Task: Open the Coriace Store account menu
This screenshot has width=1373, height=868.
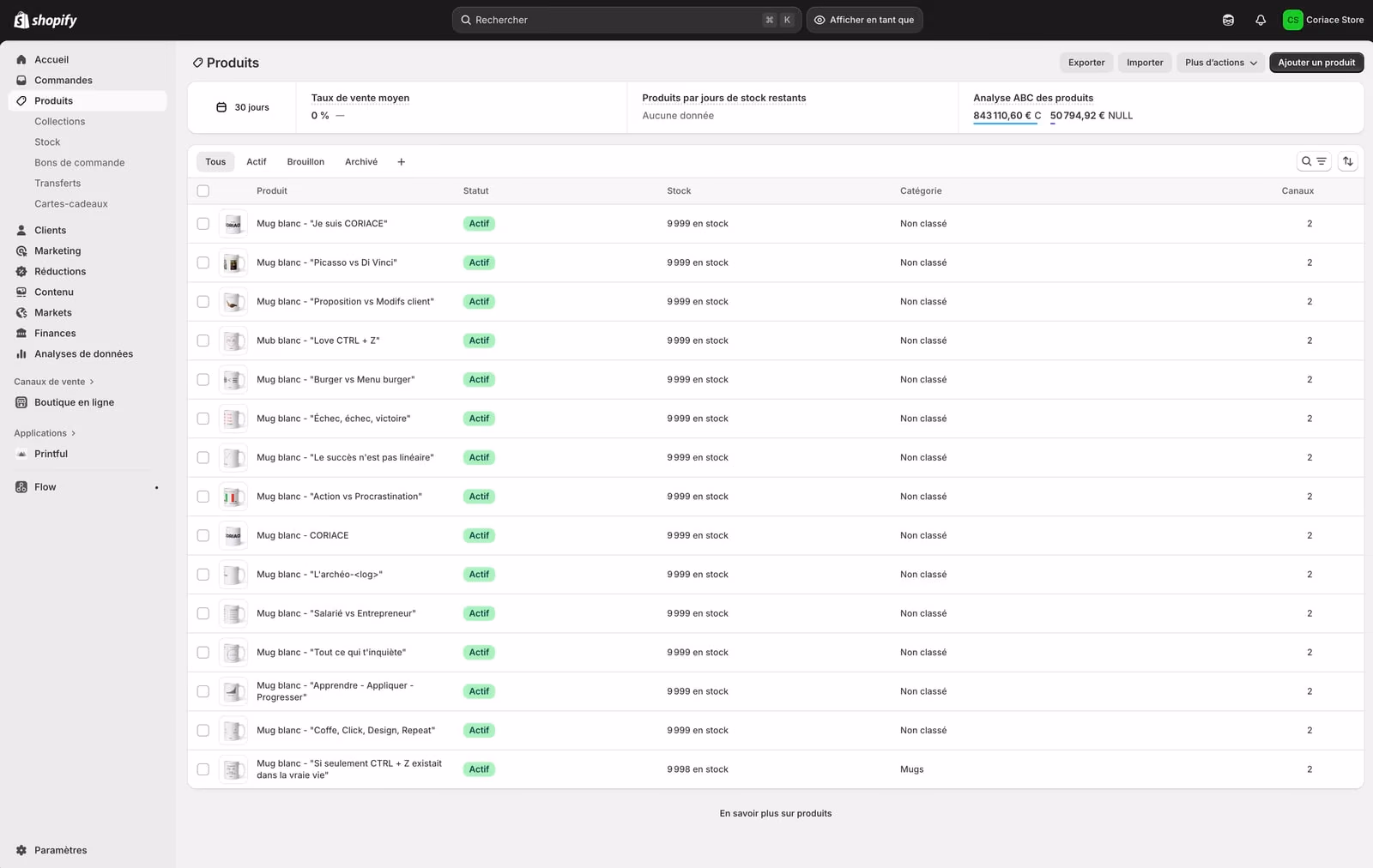Action: [1322, 20]
